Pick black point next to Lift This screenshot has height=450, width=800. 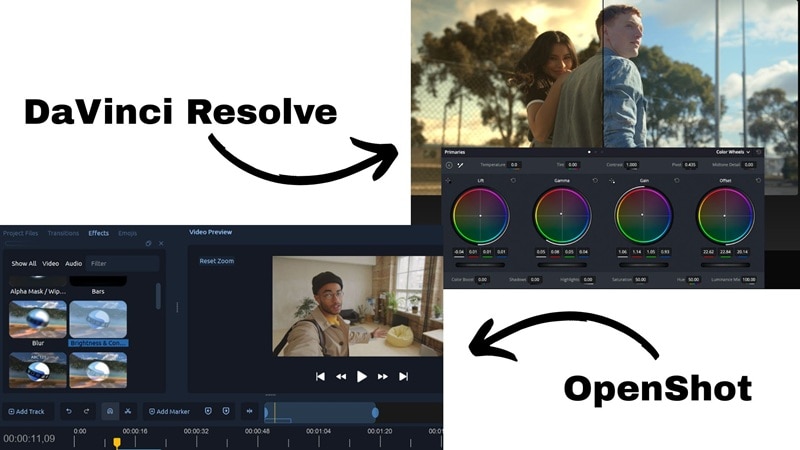(448, 181)
